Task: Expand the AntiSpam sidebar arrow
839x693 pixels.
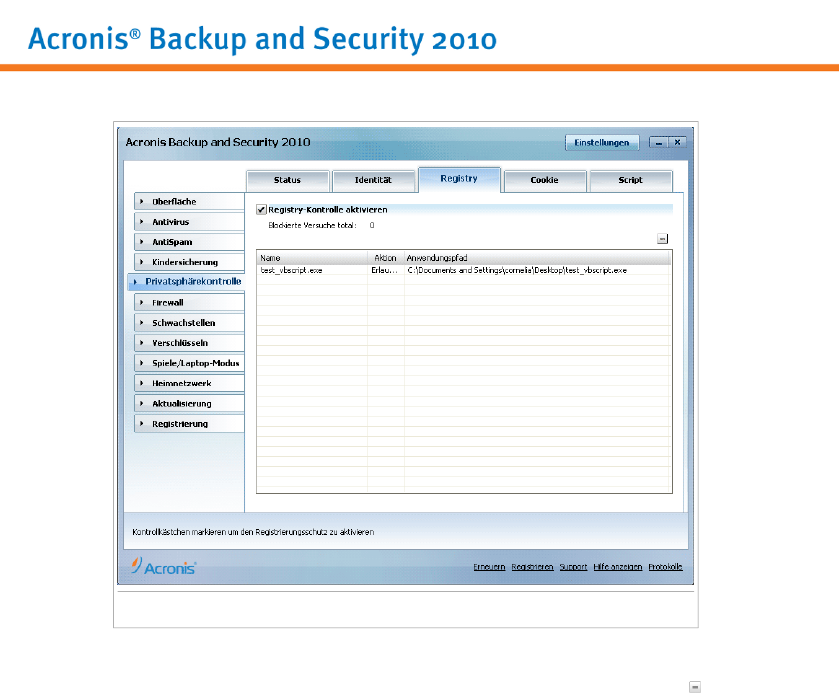Action: (x=142, y=242)
